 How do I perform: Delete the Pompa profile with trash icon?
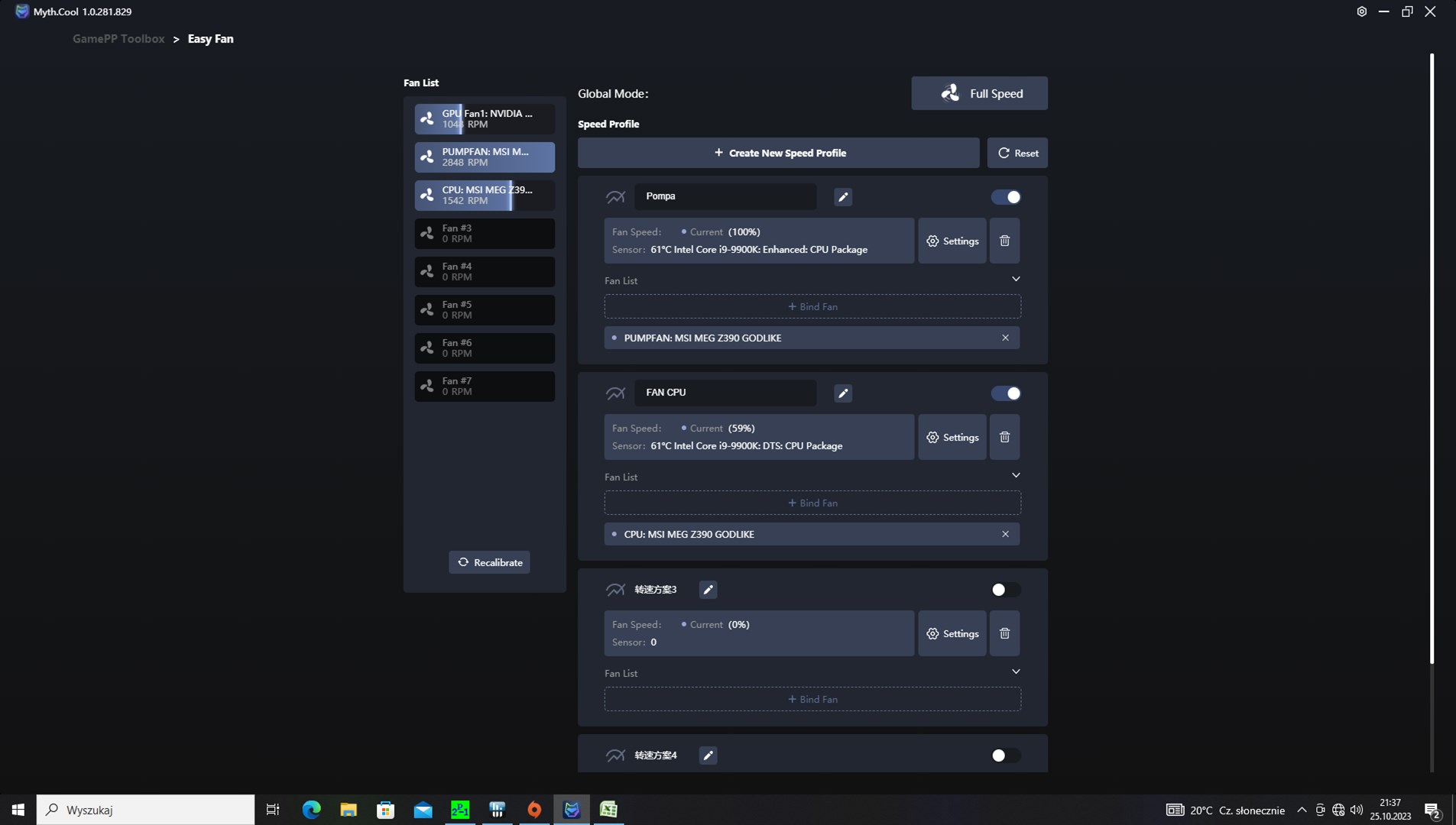[1004, 241]
